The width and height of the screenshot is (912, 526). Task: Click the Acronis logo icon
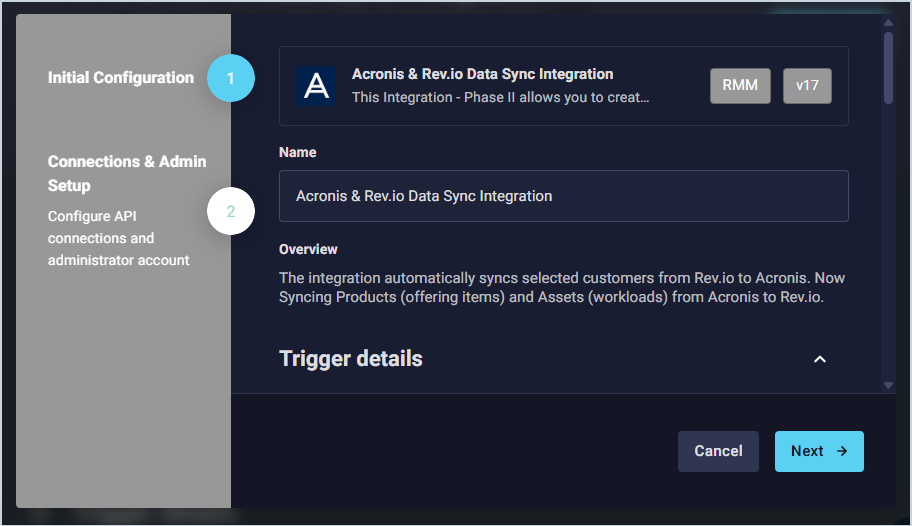point(316,86)
